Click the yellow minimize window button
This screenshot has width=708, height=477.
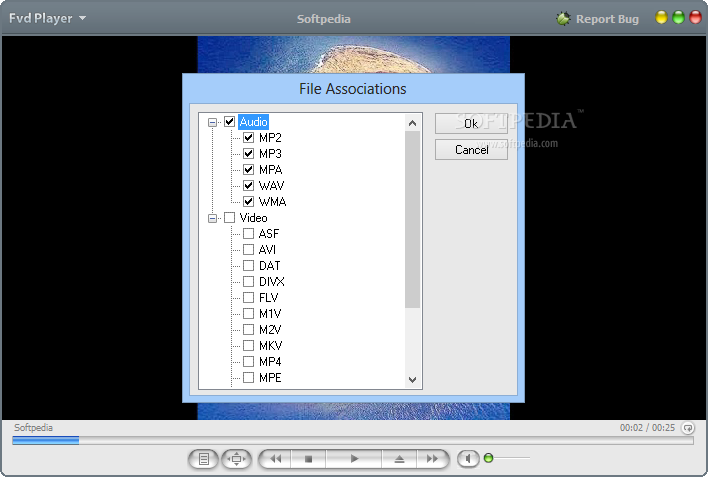coord(661,18)
